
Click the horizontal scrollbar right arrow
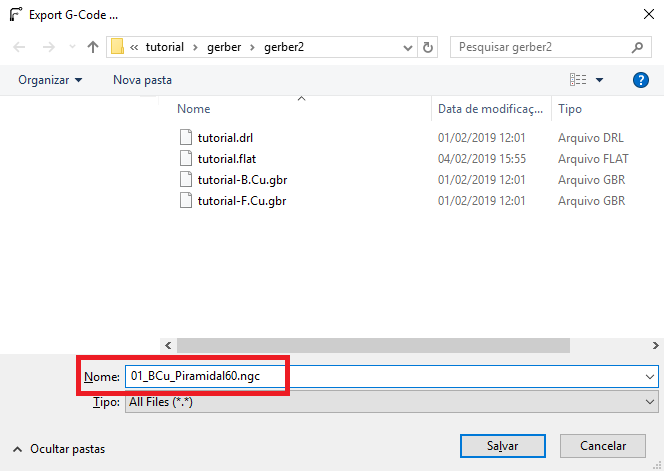click(x=655, y=346)
